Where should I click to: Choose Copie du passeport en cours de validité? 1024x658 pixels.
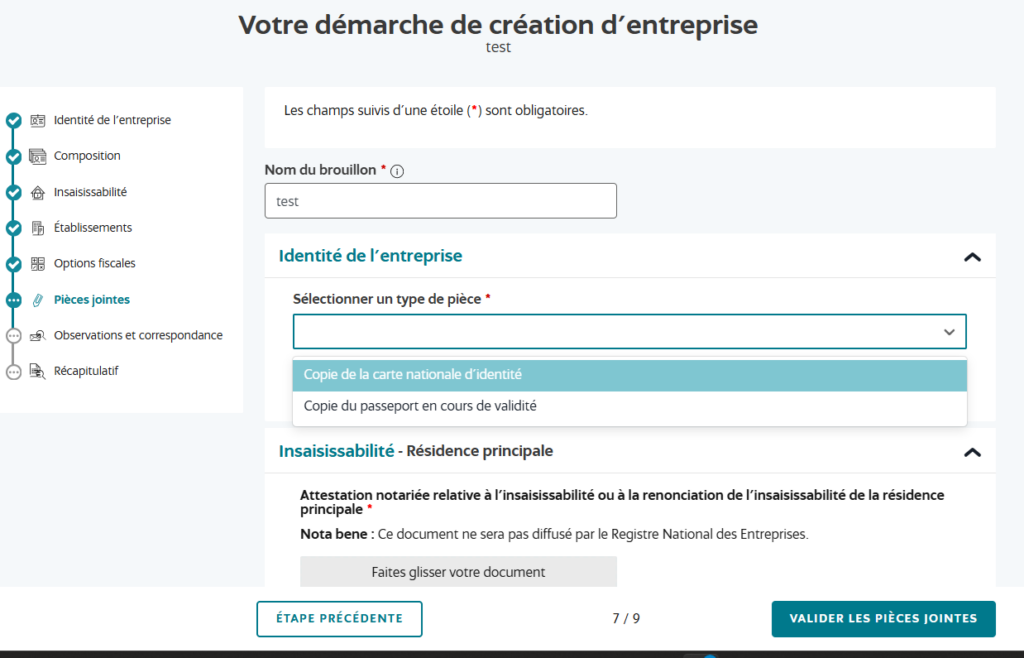click(630, 407)
